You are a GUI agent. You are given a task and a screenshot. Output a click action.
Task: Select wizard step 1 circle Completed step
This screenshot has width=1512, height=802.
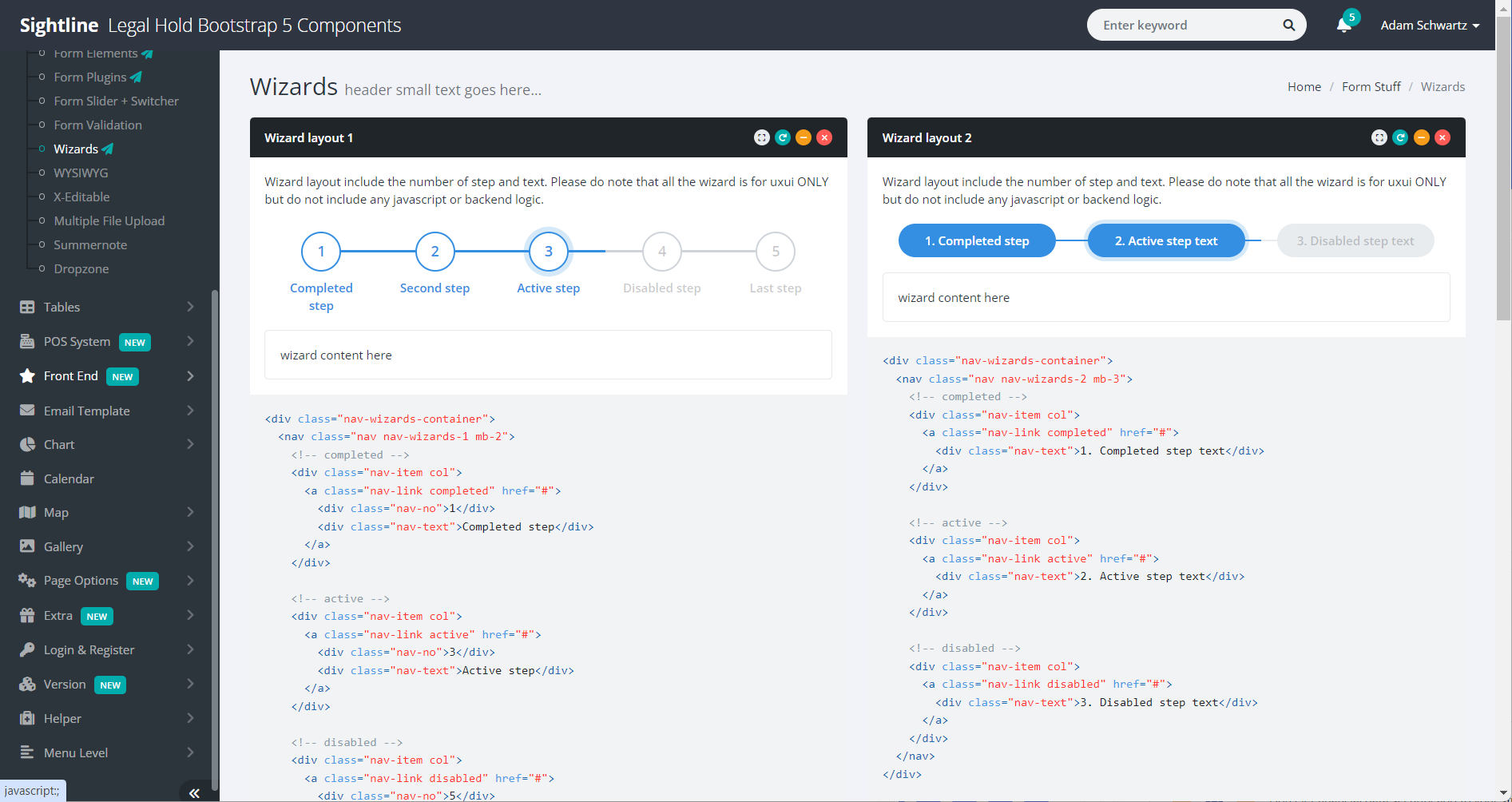click(321, 252)
